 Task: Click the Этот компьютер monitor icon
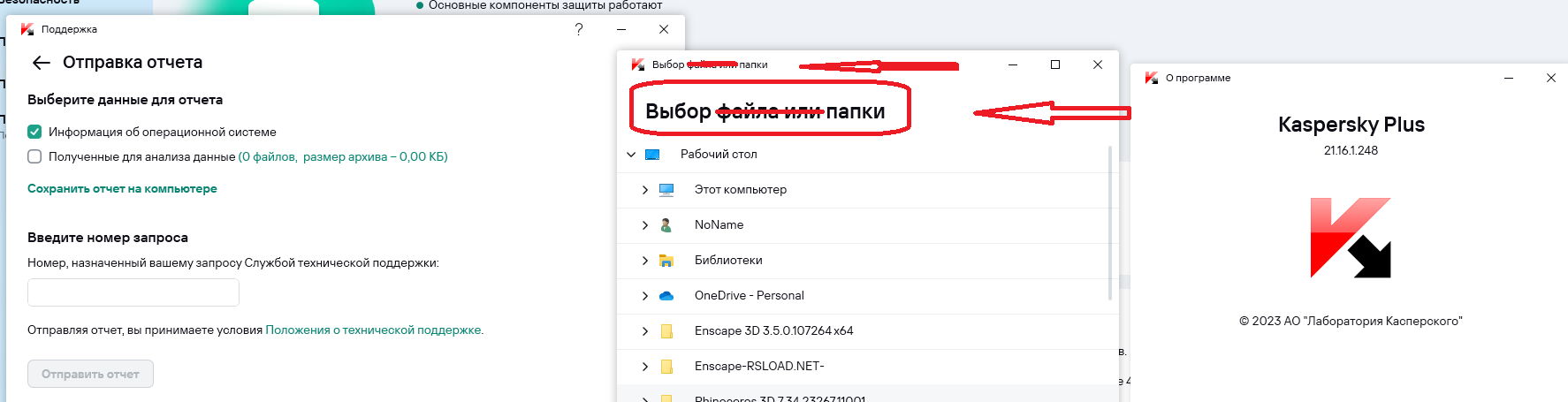666,190
